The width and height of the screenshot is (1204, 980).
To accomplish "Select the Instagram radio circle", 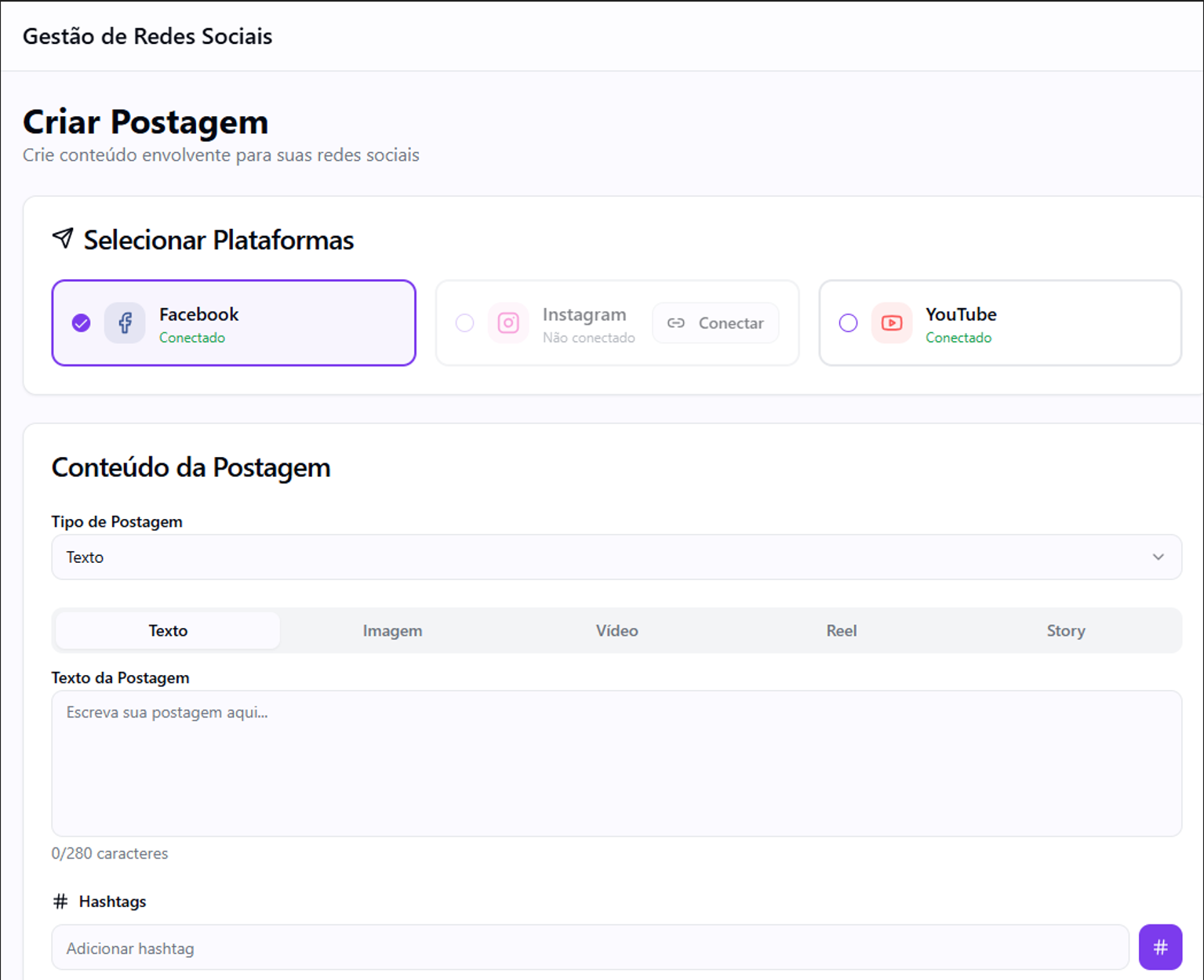I will [465, 323].
